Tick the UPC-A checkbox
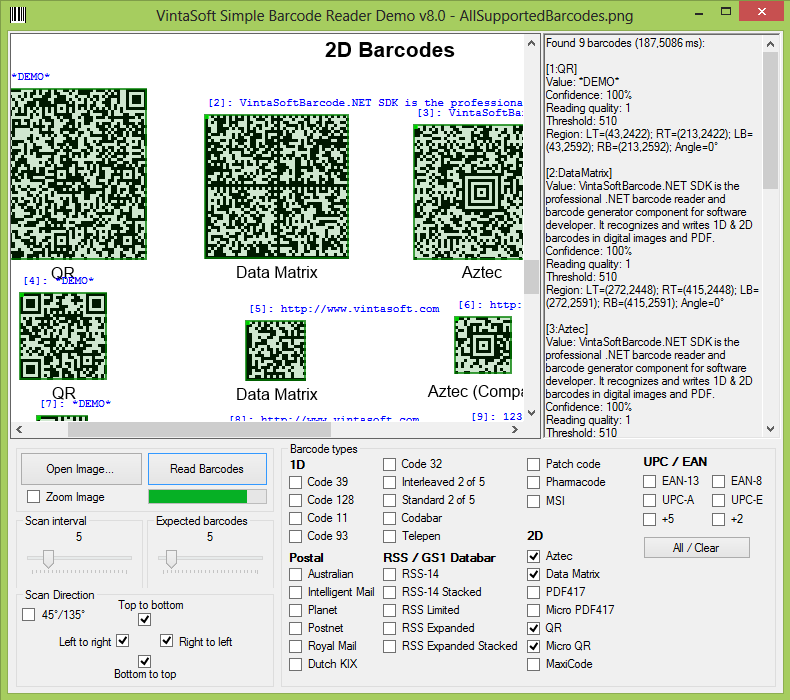The image size is (790, 700). point(649,500)
